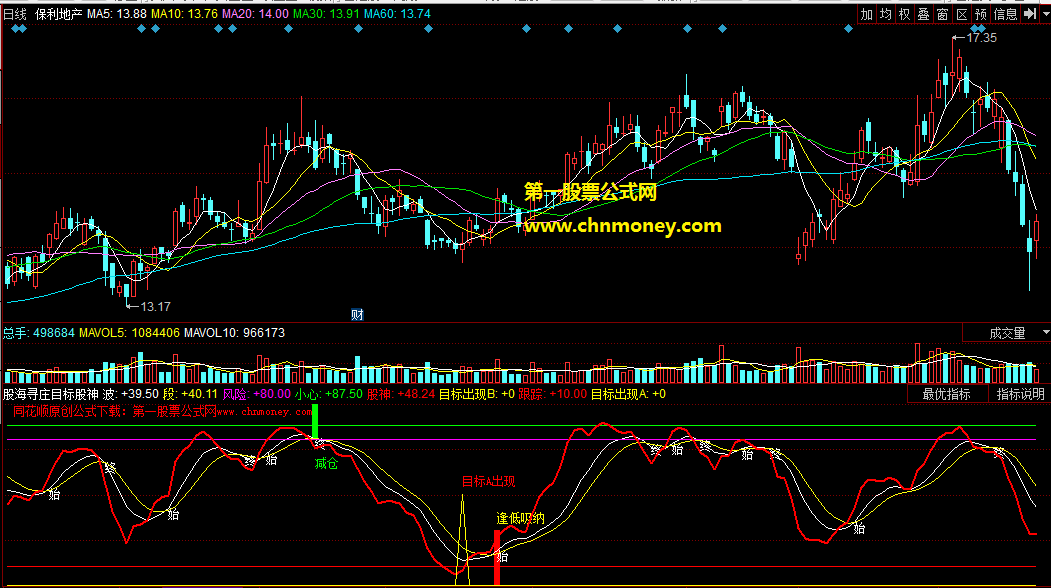Click the 总手: 498684 volume value
The height and width of the screenshot is (588, 1051).
point(39,333)
